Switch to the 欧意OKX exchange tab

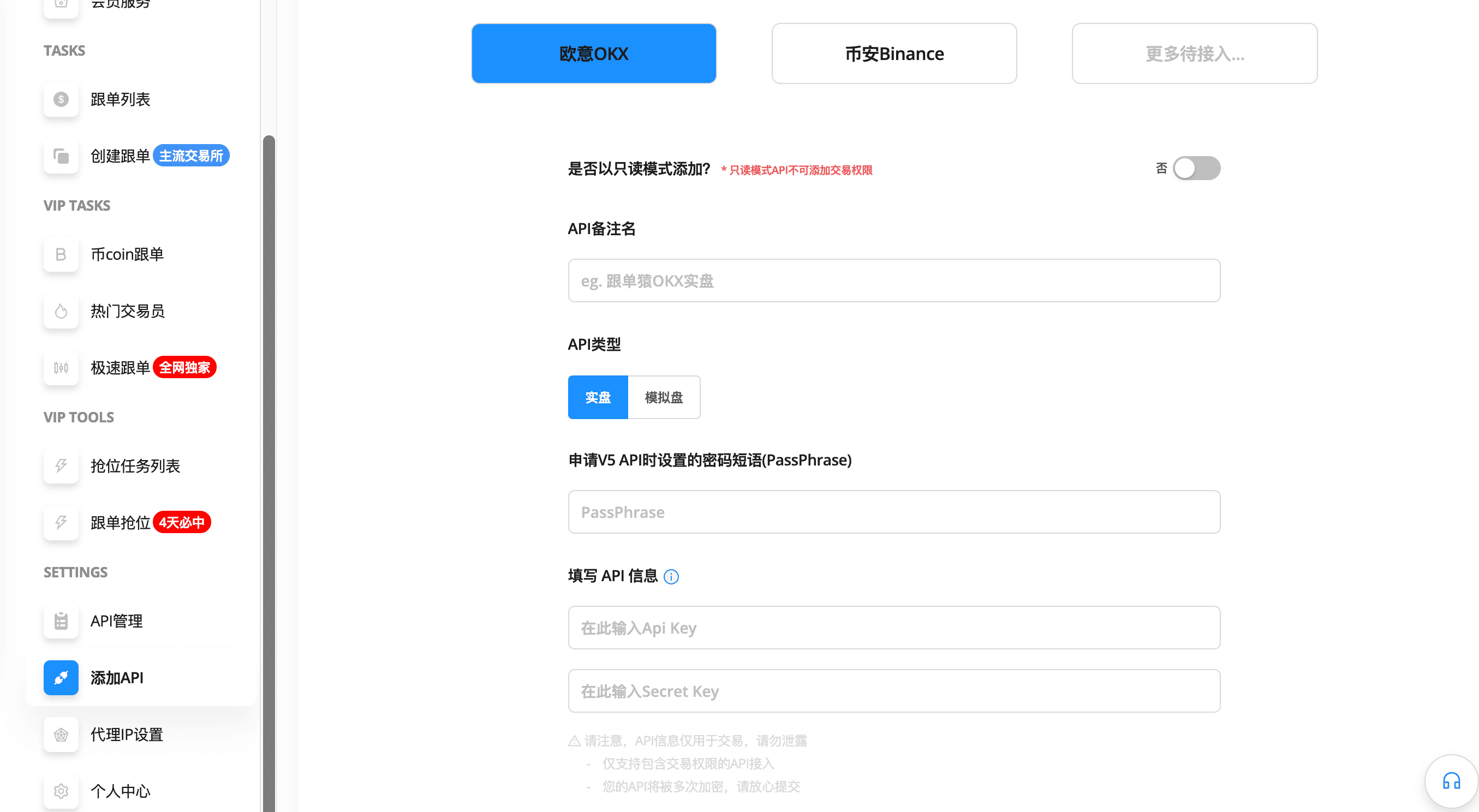click(x=594, y=53)
